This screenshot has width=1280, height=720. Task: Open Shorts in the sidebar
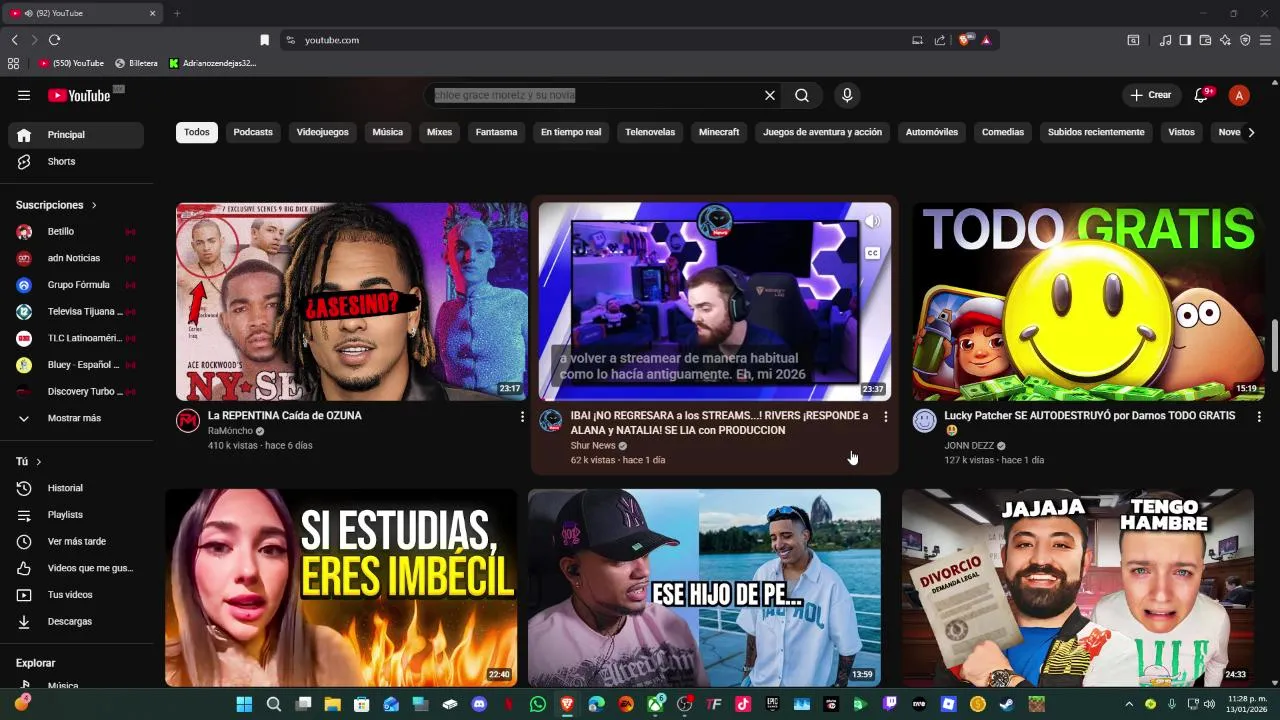click(76, 161)
